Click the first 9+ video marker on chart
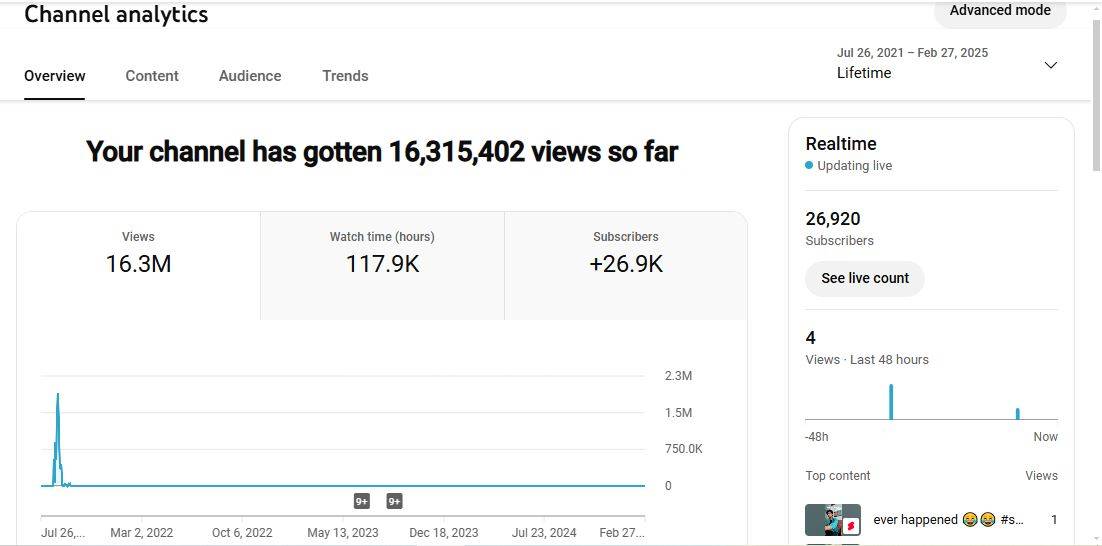This screenshot has height=546, width=1102. pos(362,501)
